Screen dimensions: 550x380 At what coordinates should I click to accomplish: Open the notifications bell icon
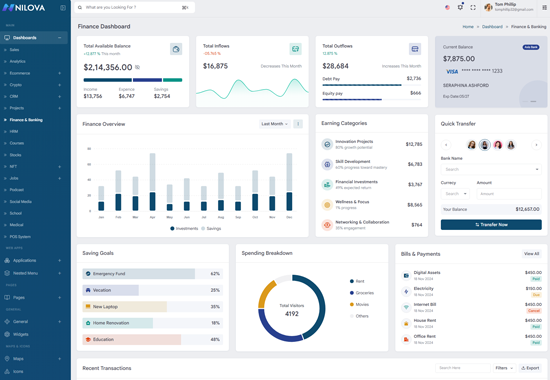pos(460,7)
